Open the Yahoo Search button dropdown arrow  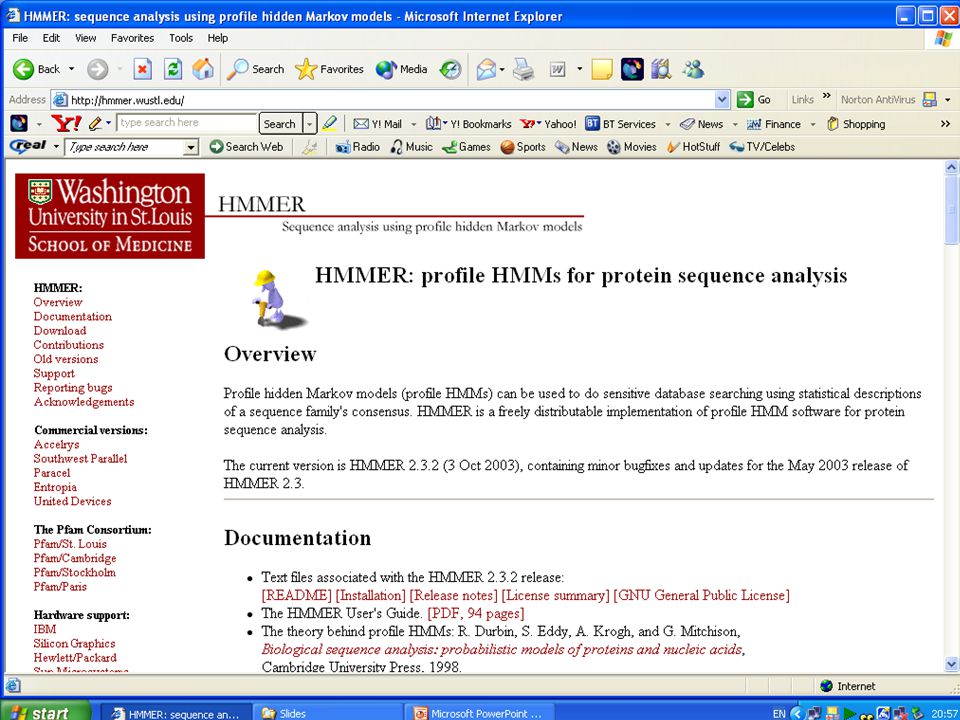(x=310, y=124)
